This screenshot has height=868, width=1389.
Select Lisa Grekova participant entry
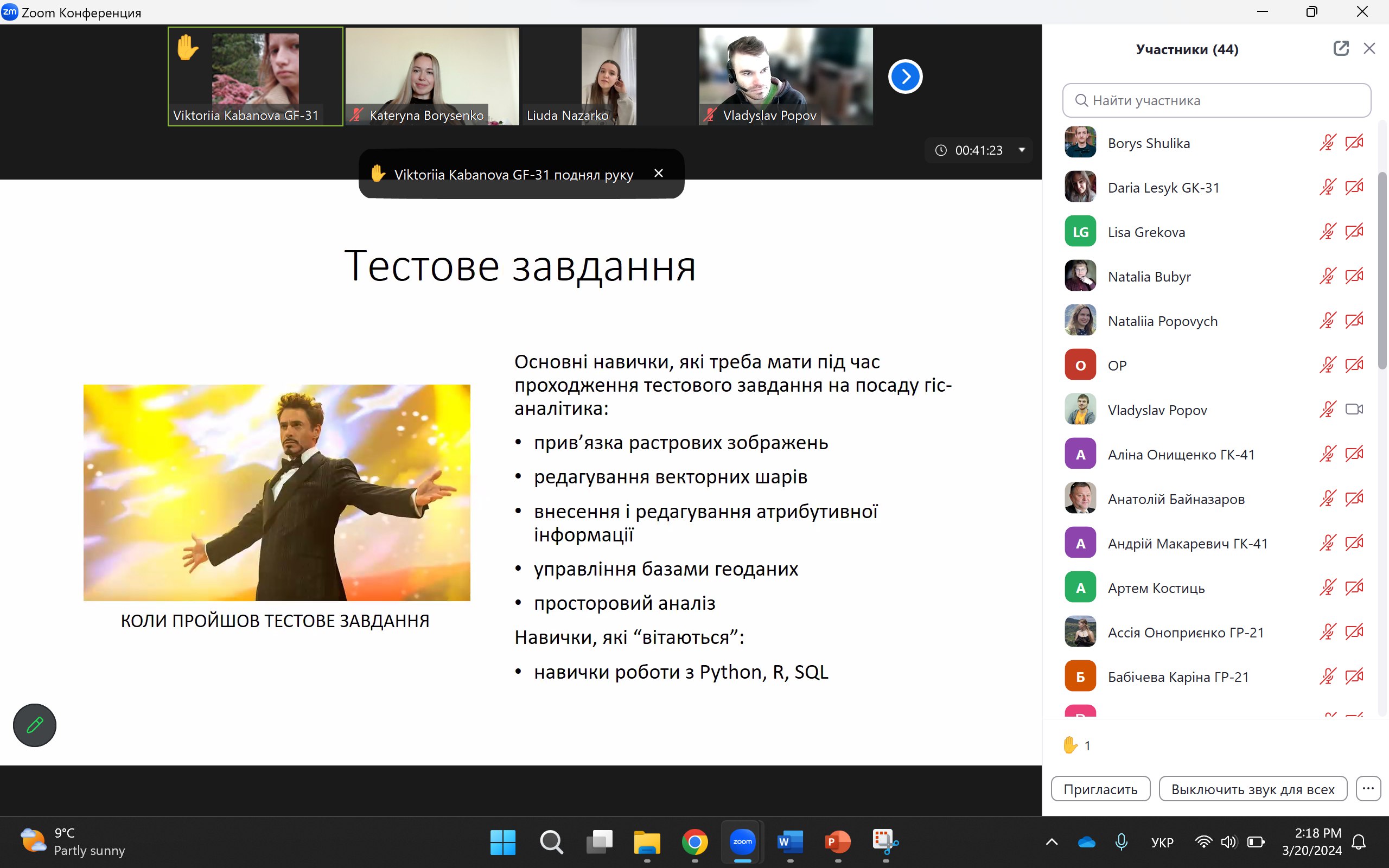[1145, 232]
